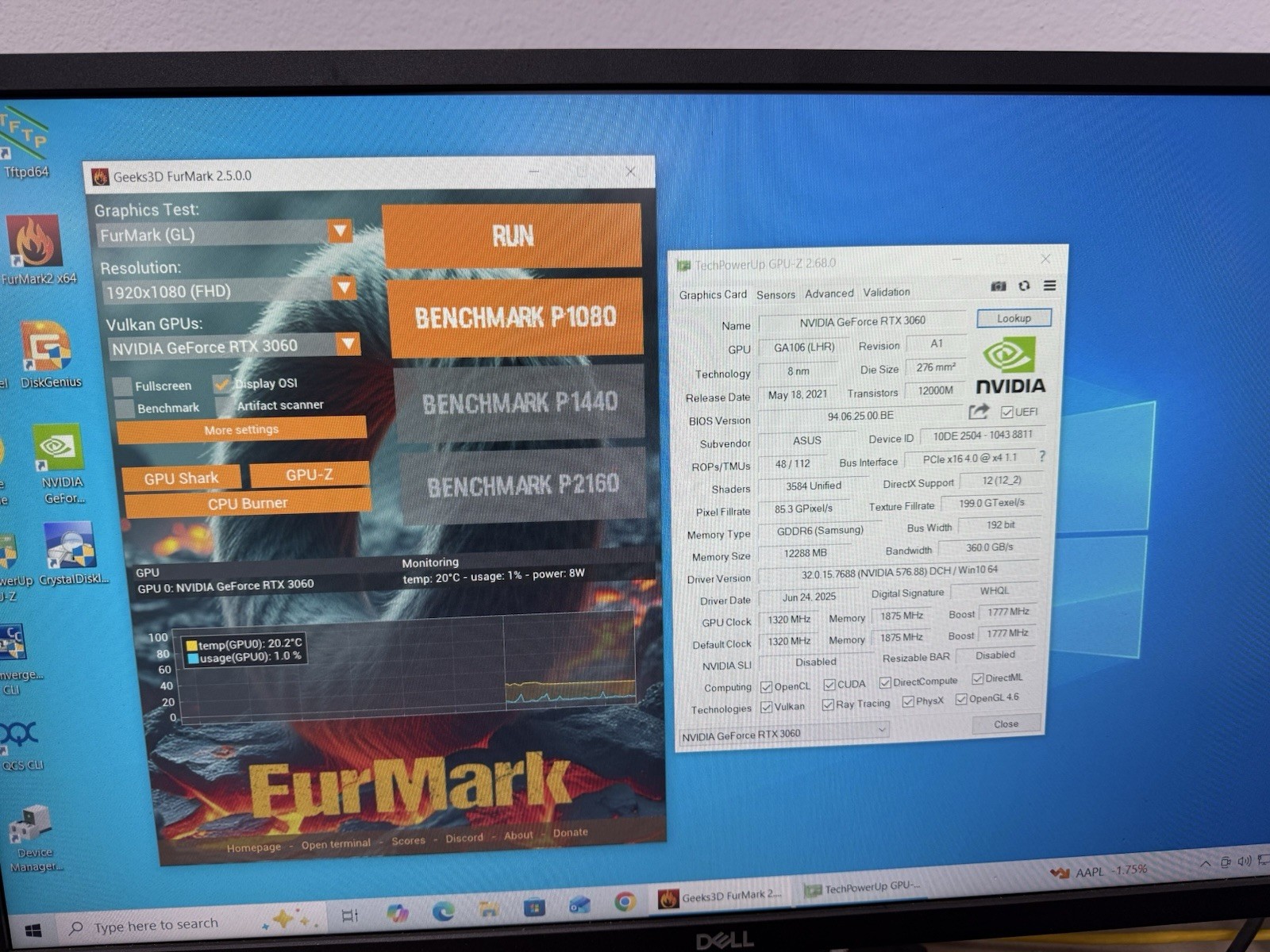Toggle the OpenGL 4.6 checkbox
Image resolution: width=1270 pixels, height=952 pixels.
pyautogui.click(x=961, y=699)
